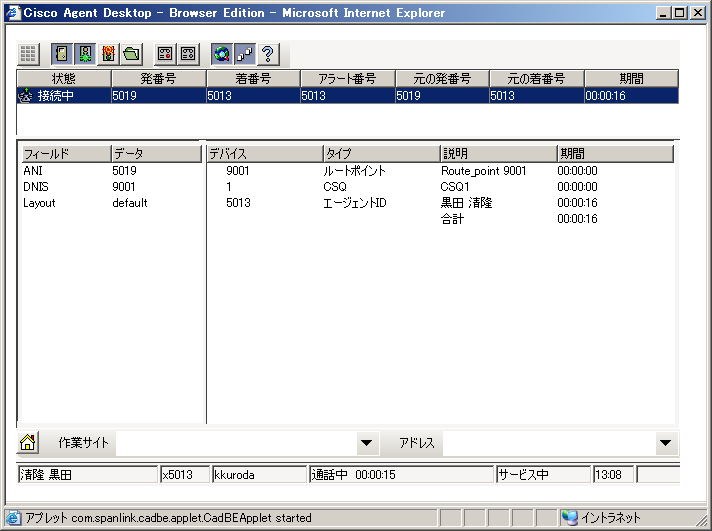Maximize the Internet Explorer window
This screenshot has height=531, width=712.
(680, 13)
